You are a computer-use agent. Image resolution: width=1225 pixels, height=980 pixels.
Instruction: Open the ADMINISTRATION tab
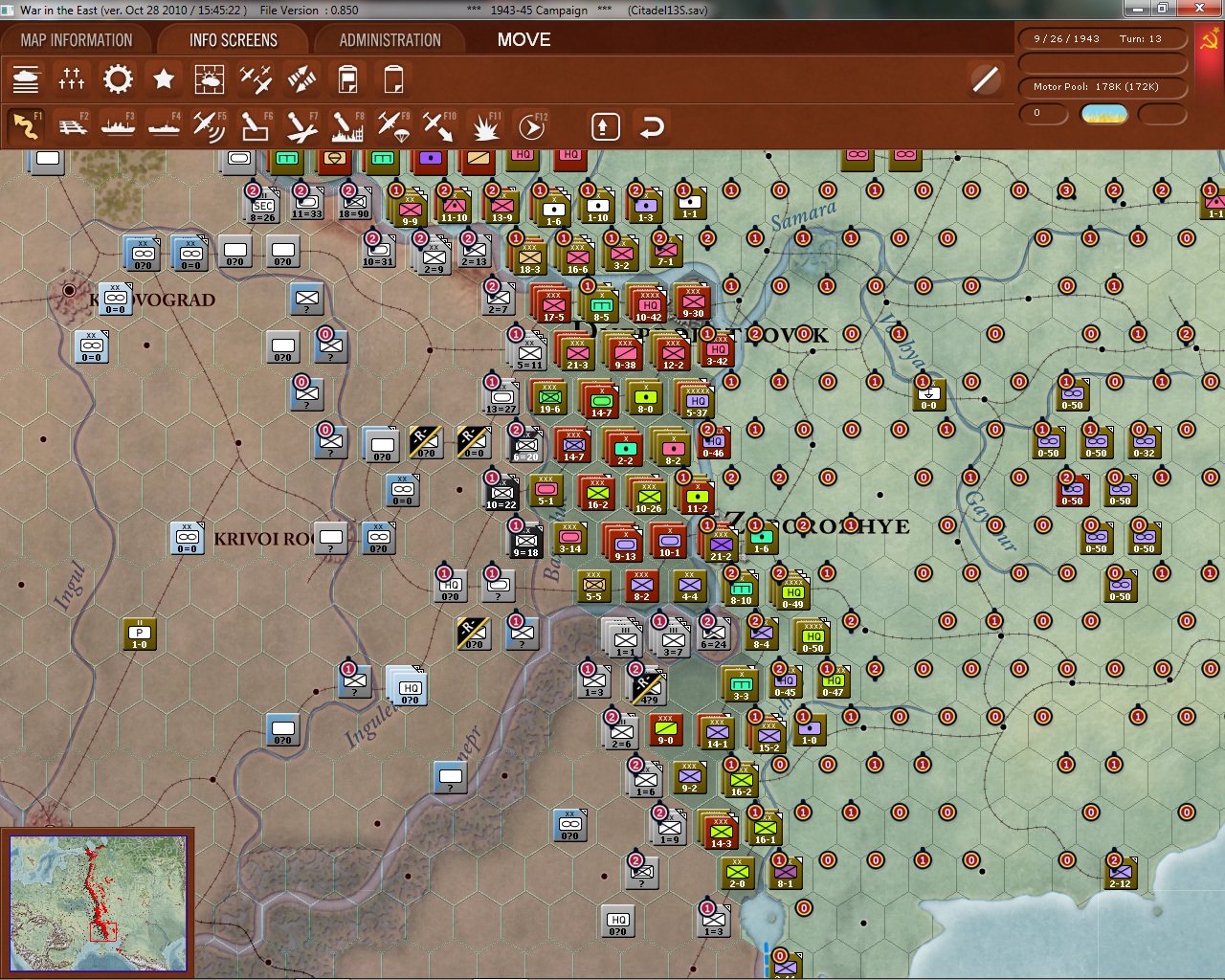click(x=390, y=40)
